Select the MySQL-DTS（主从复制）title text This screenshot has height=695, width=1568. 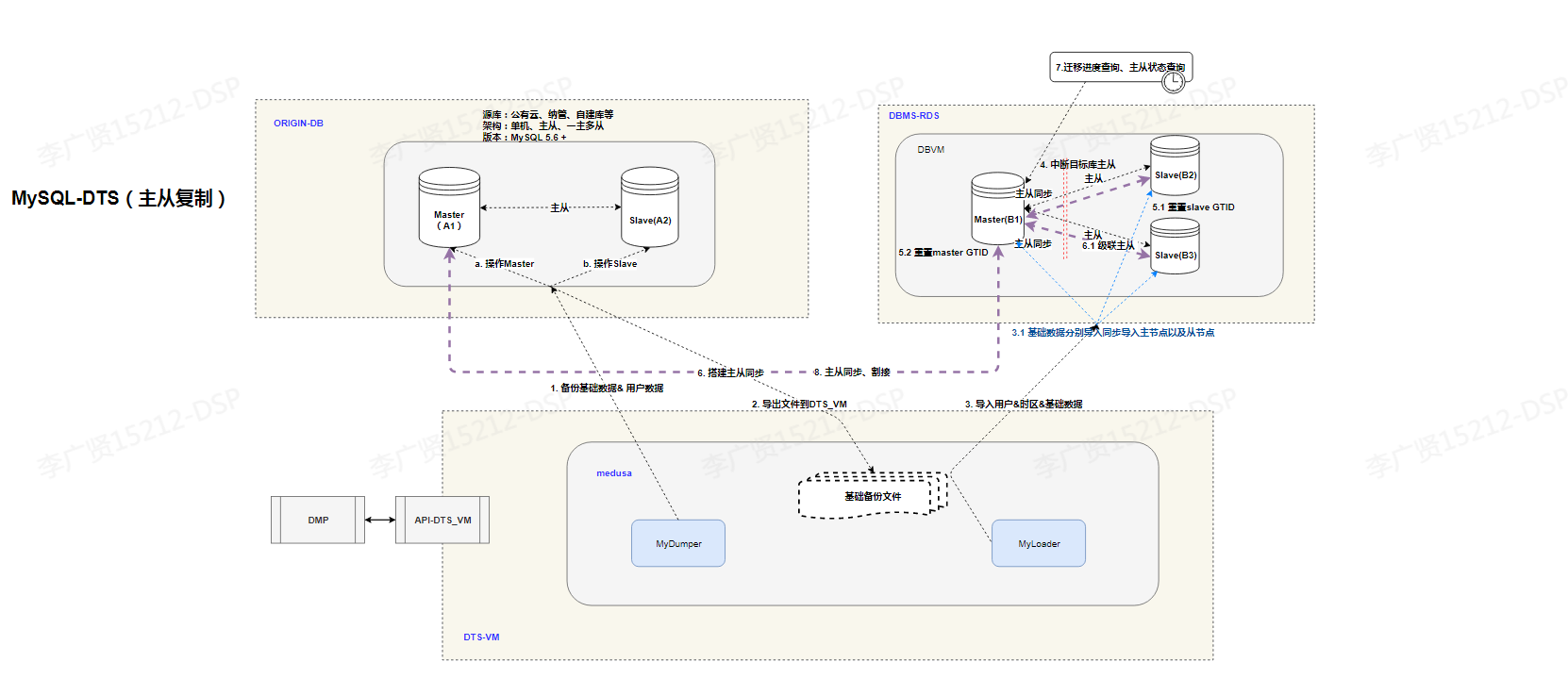pos(119,199)
